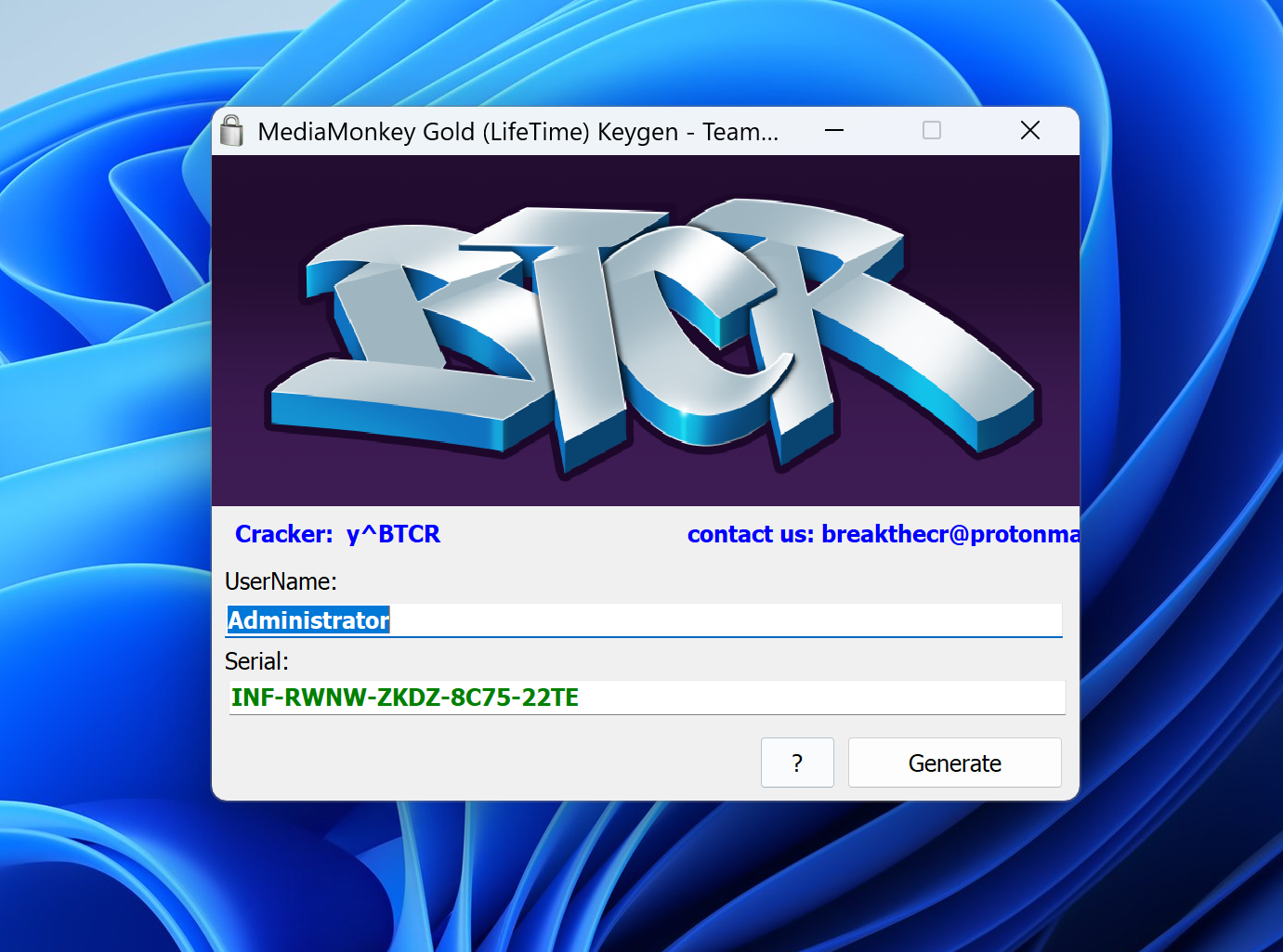Open help with the question mark button
Image resolution: width=1283 pixels, height=952 pixels.
pos(796,763)
